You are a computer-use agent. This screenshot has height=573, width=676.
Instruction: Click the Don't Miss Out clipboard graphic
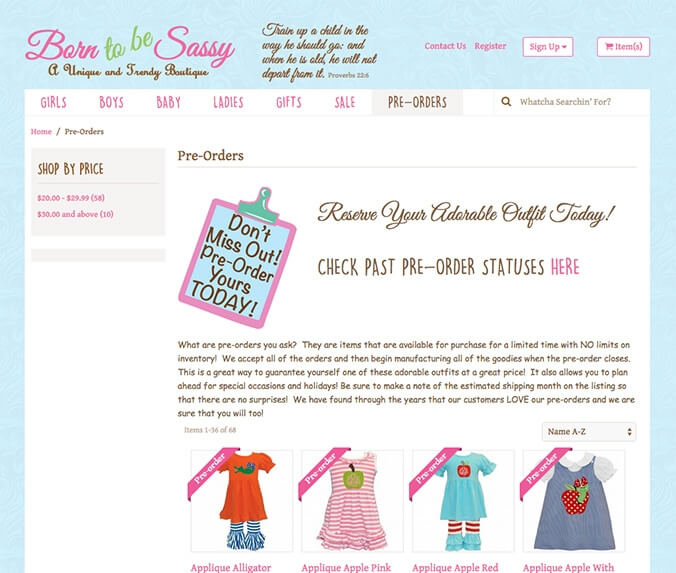click(x=238, y=257)
